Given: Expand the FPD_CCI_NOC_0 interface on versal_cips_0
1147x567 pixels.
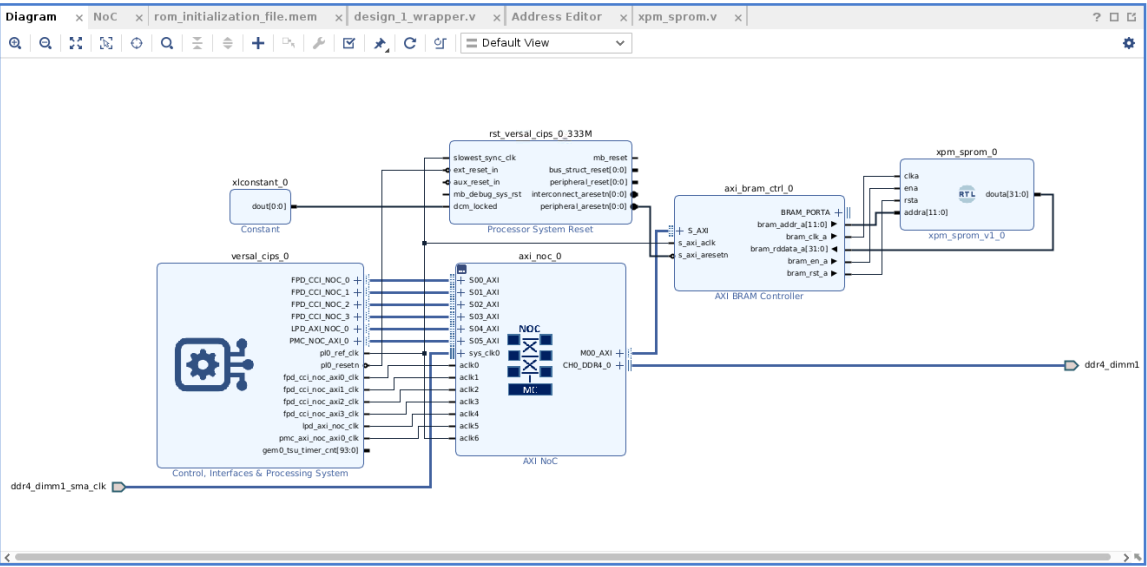Looking at the screenshot, I should (357, 280).
